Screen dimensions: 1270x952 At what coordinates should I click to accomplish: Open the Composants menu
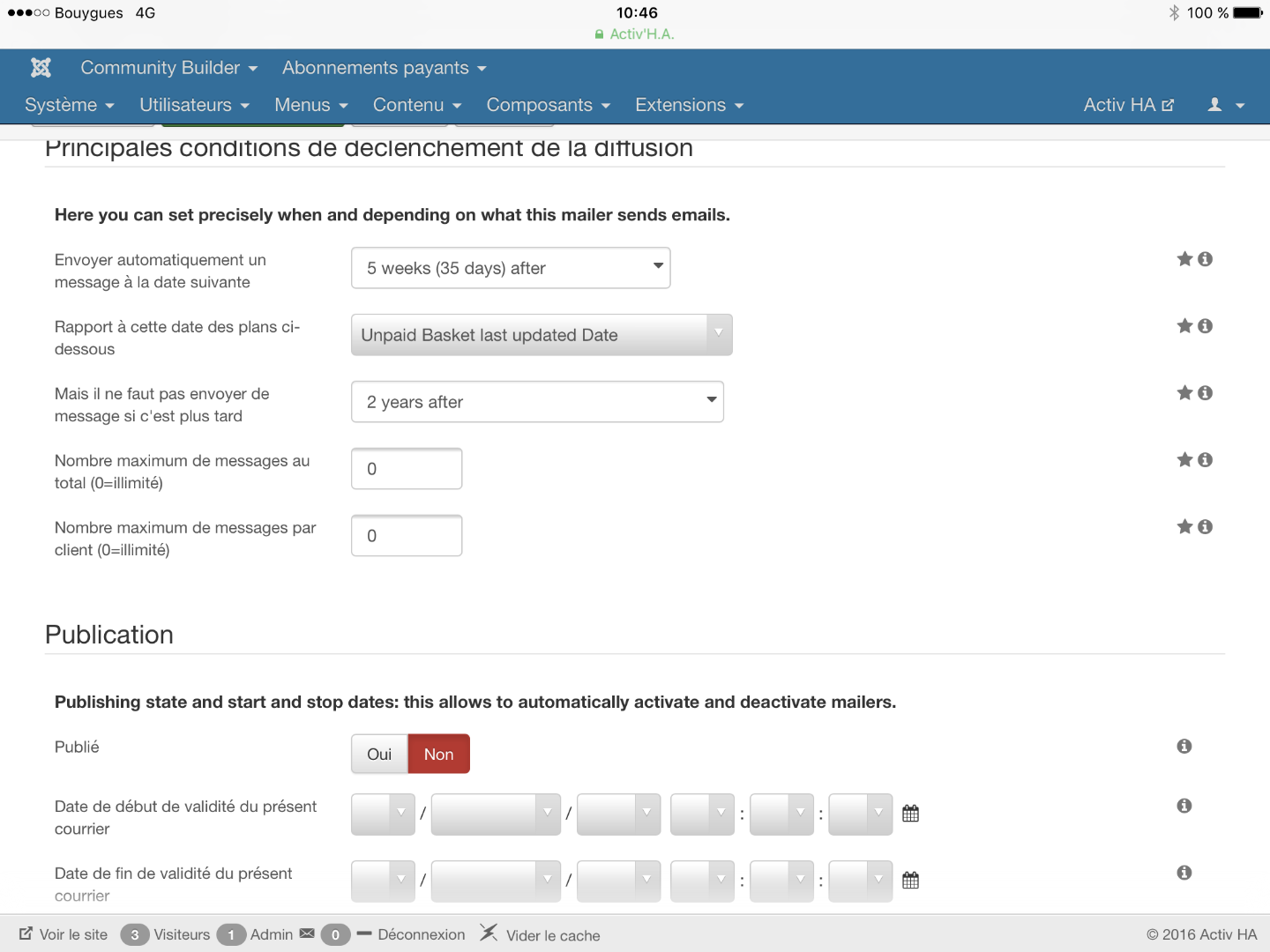549,105
